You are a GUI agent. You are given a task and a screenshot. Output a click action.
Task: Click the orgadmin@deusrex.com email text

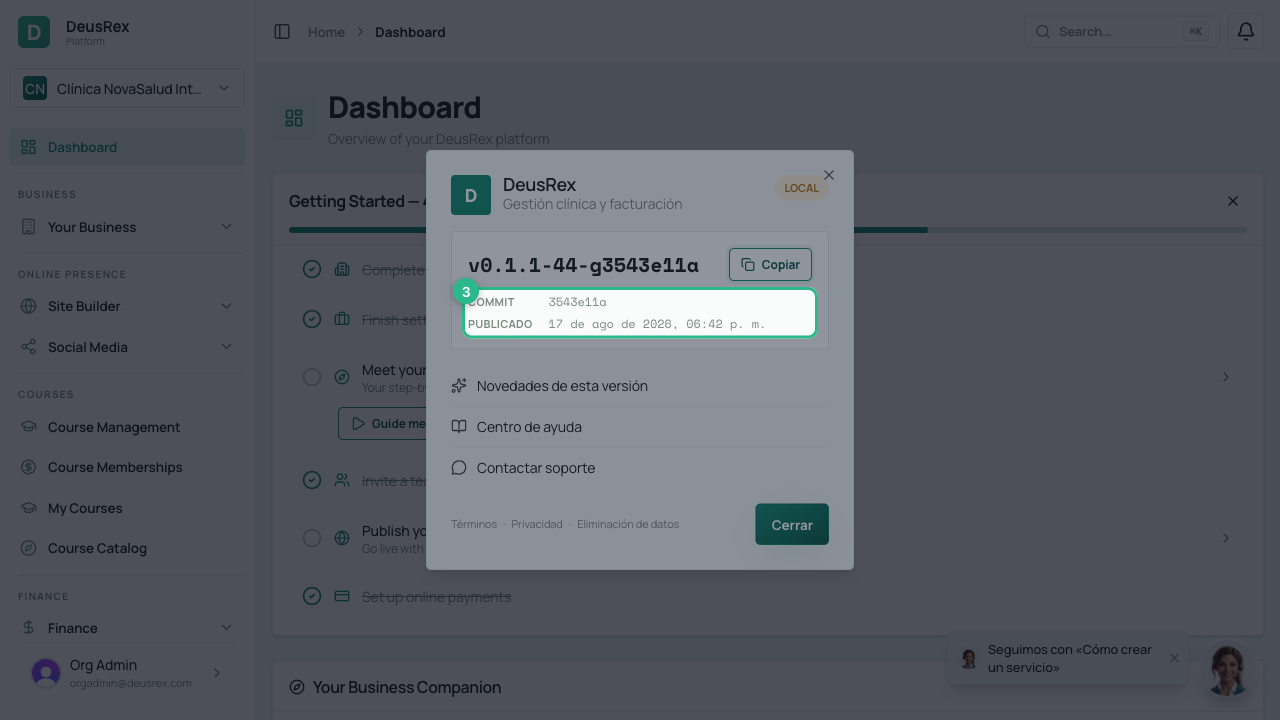131,683
